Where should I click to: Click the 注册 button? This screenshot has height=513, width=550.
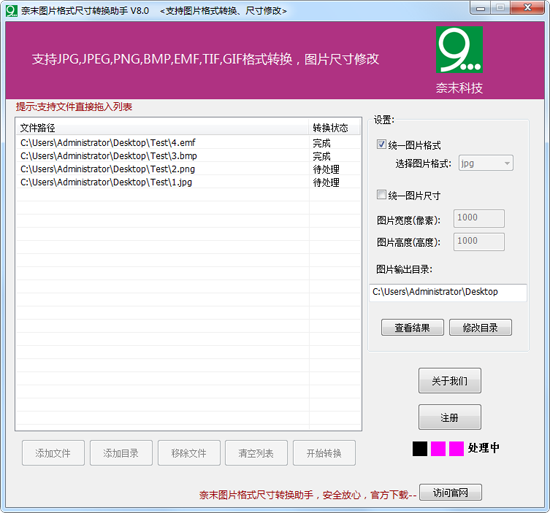tap(450, 417)
